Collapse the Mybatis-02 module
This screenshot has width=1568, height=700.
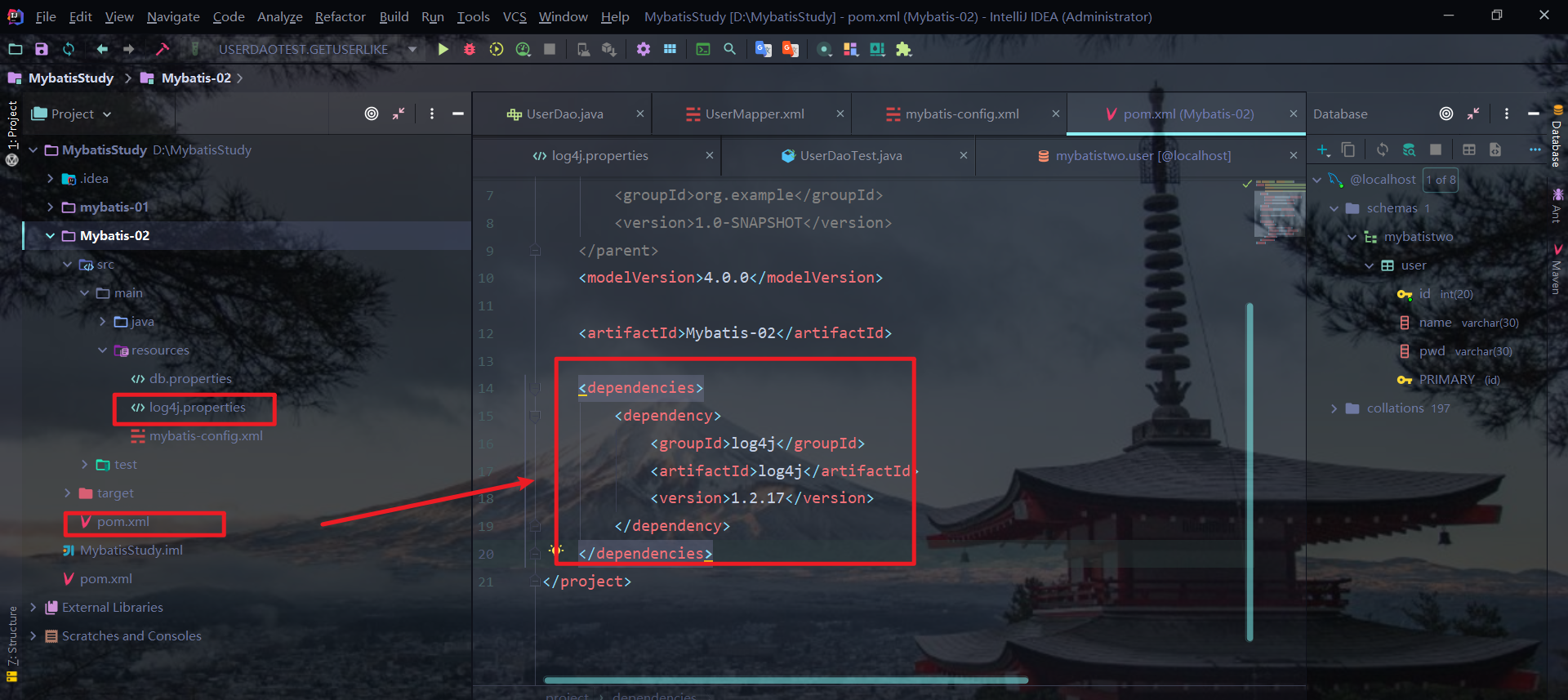point(51,236)
